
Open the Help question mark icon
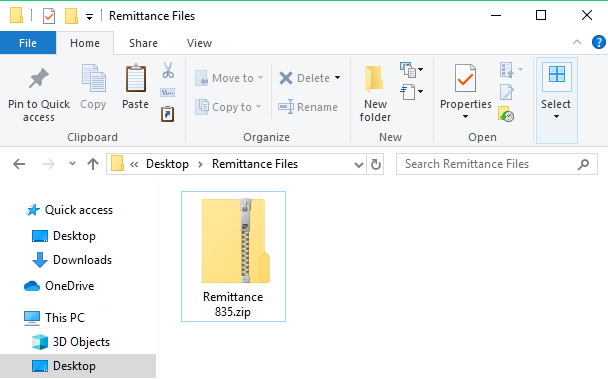[x=599, y=42]
